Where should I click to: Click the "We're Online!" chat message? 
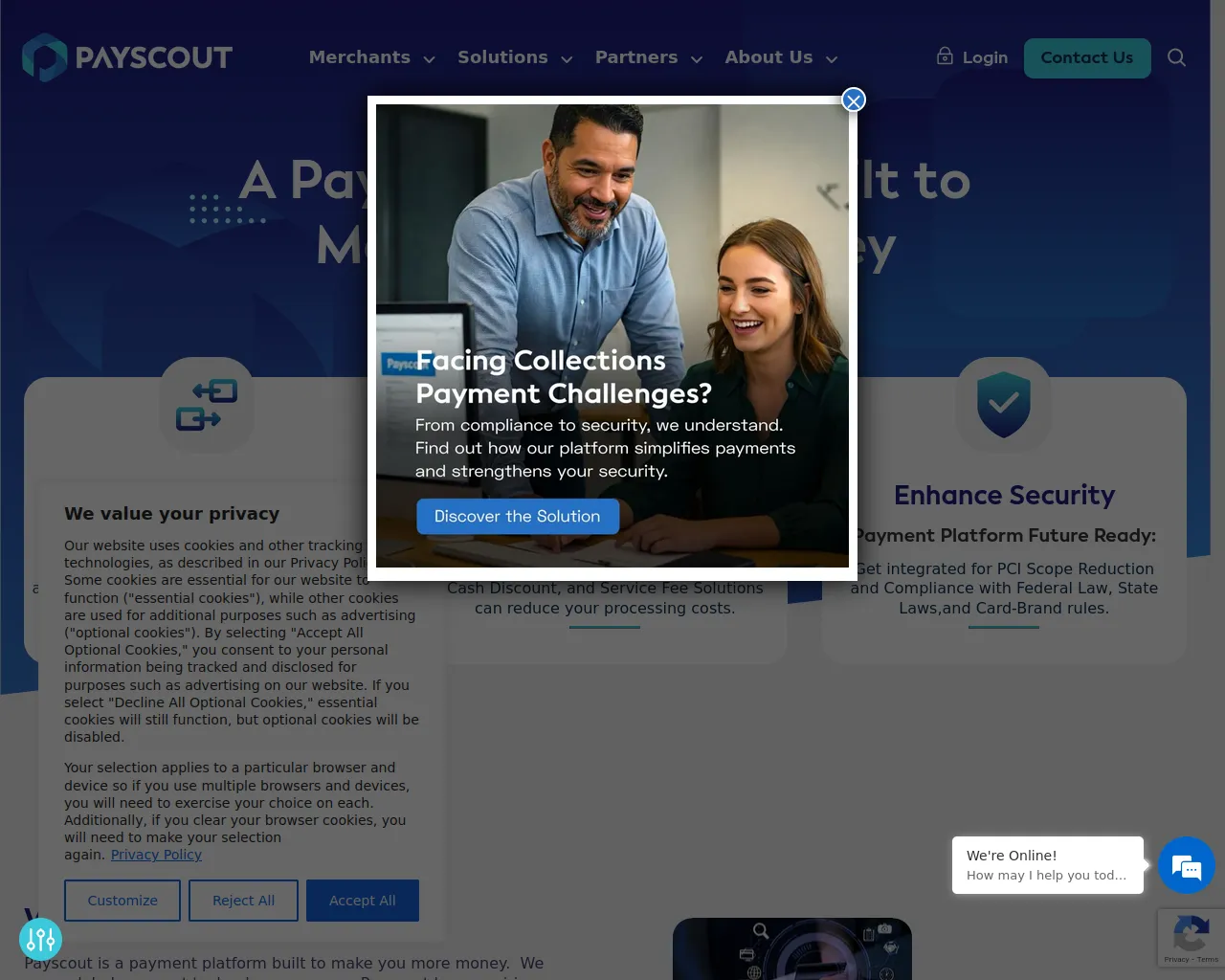coord(1048,865)
